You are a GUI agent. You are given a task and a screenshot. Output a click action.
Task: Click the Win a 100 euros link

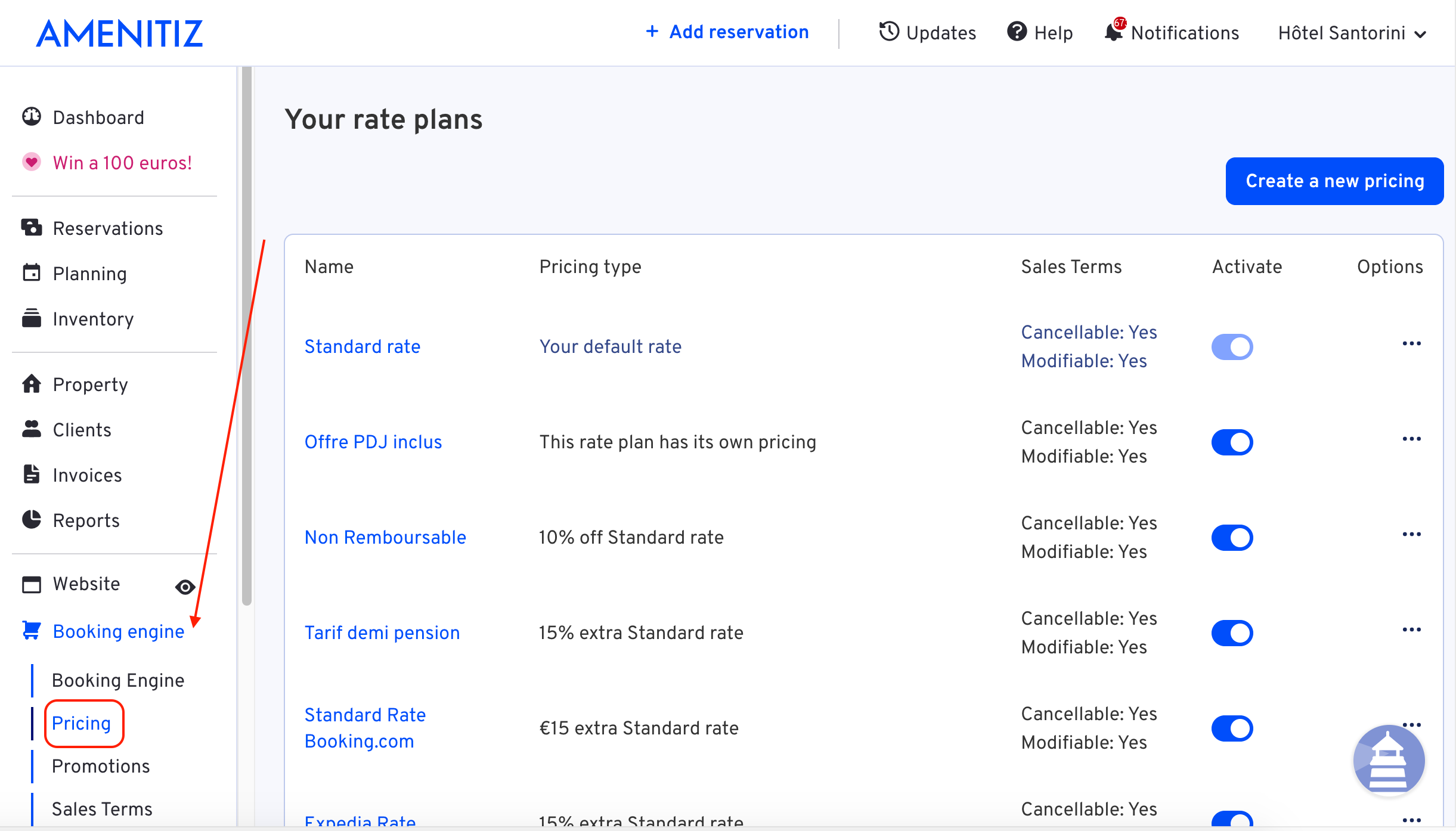click(x=122, y=163)
